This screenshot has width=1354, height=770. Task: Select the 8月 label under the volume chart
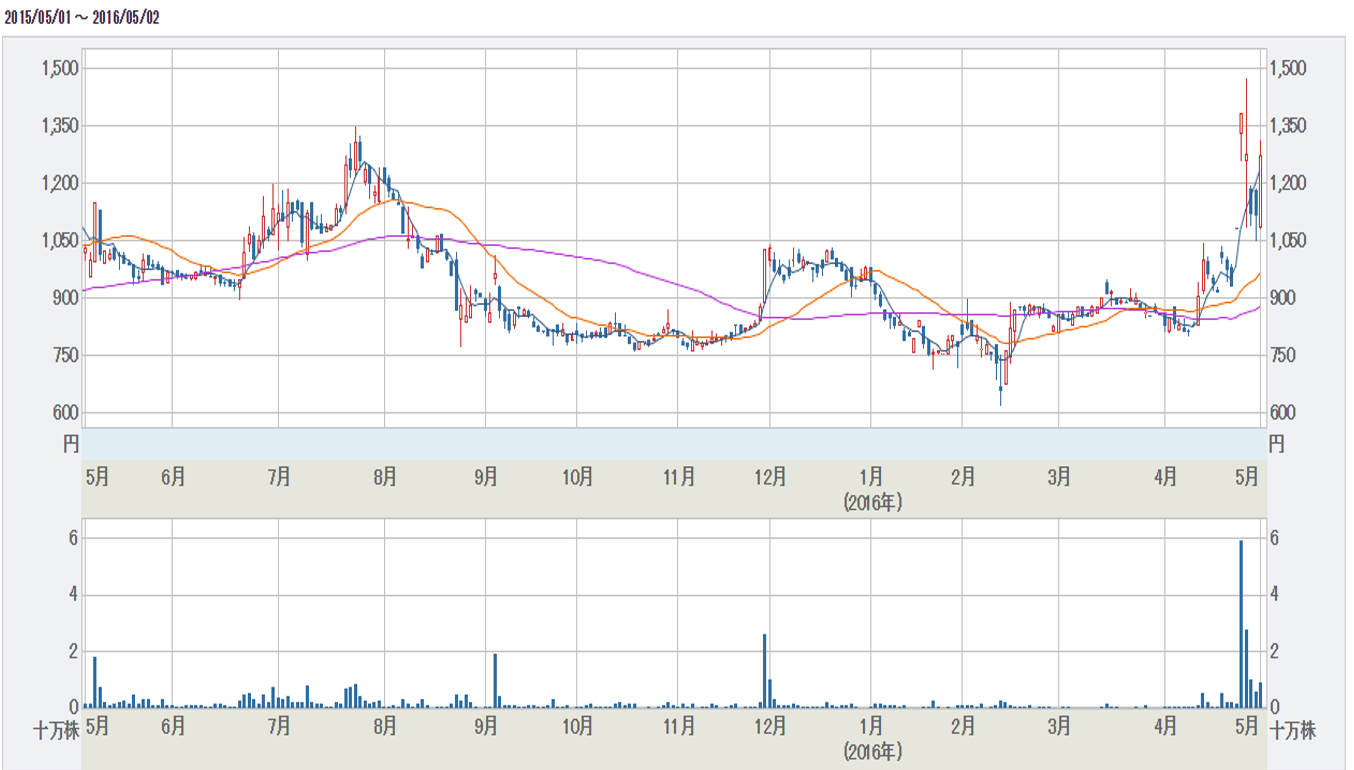coord(384,726)
